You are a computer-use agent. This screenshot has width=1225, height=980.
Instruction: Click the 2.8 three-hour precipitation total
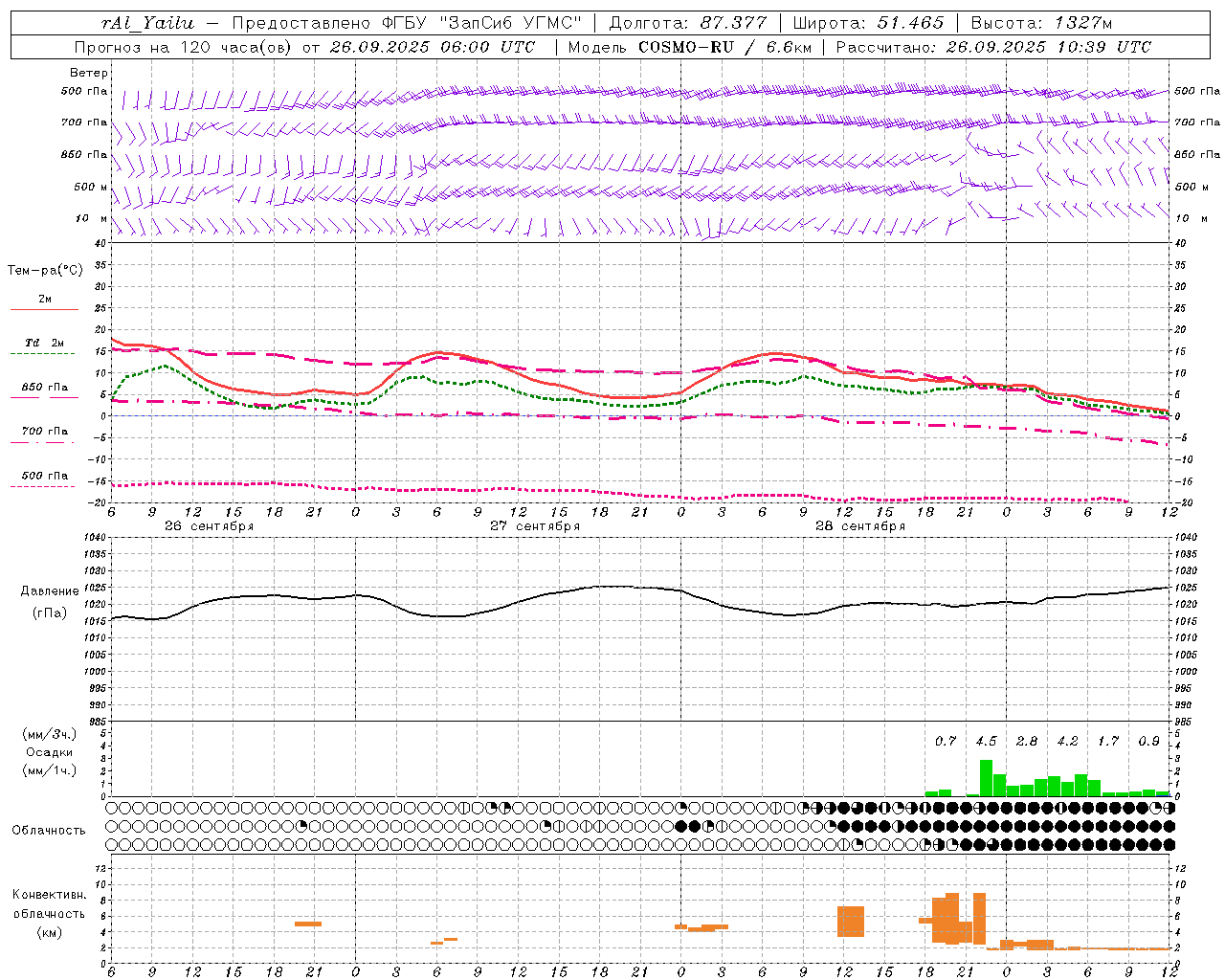click(1027, 742)
